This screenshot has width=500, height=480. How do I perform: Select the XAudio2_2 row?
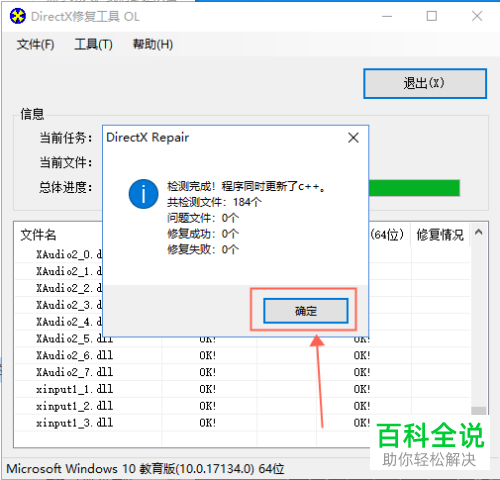click(58, 288)
